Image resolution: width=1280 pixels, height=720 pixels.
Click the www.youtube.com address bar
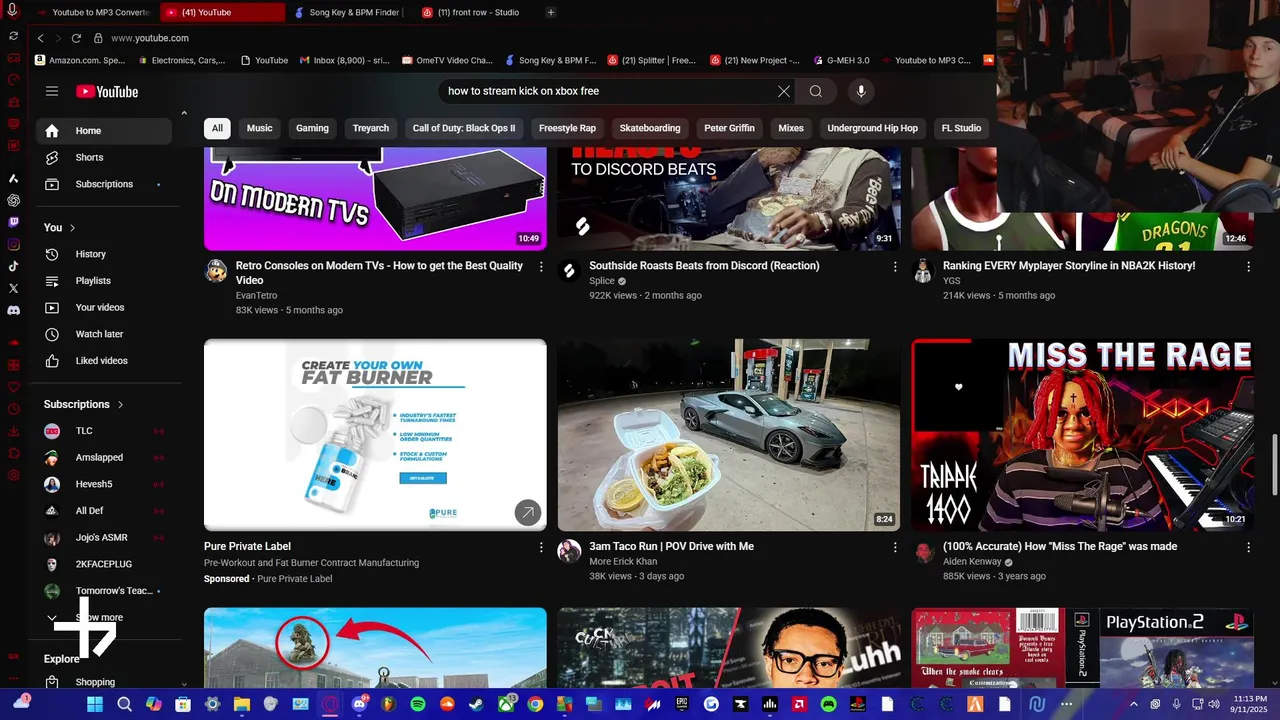pyautogui.click(x=150, y=38)
